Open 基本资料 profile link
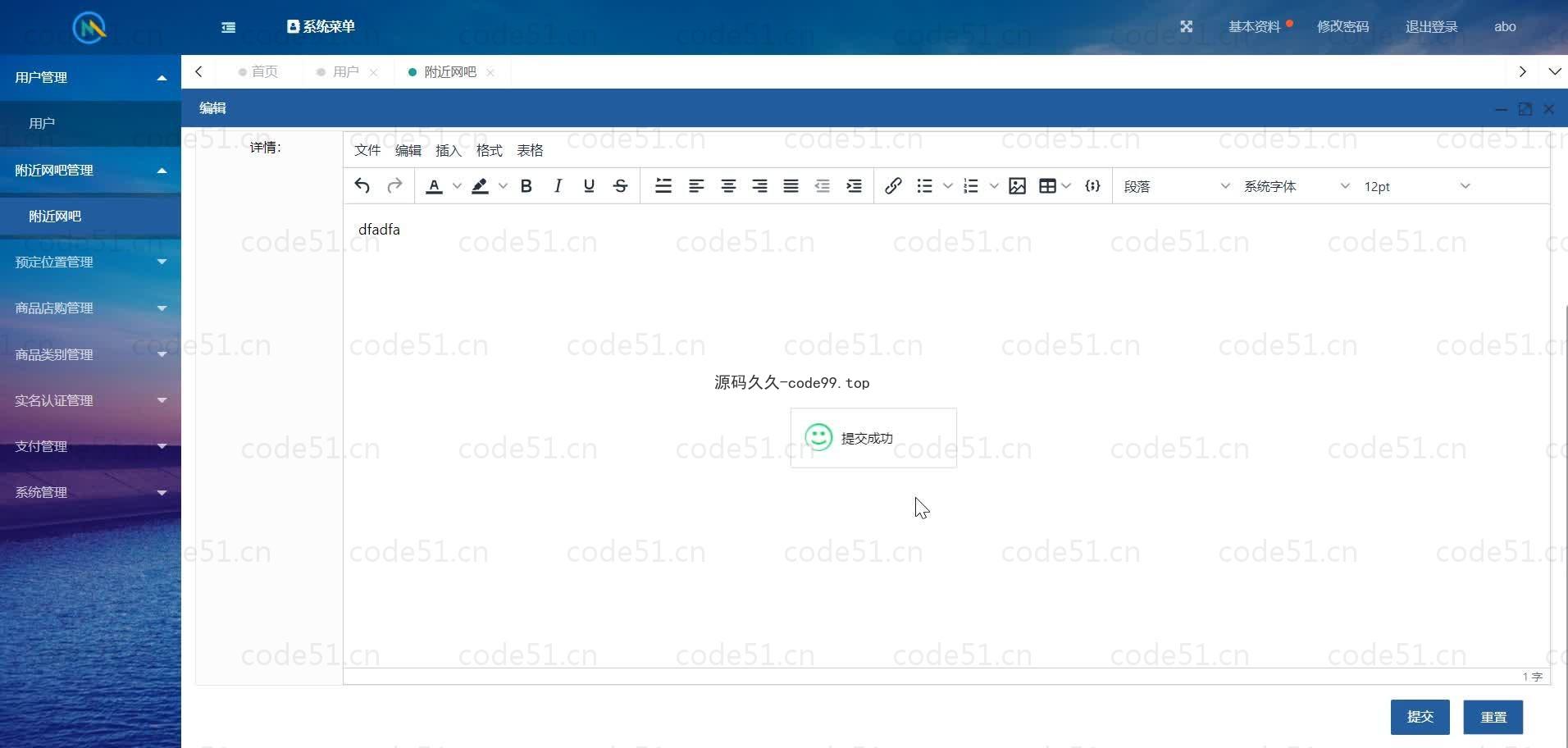This screenshot has width=1568, height=748. (x=1254, y=26)
